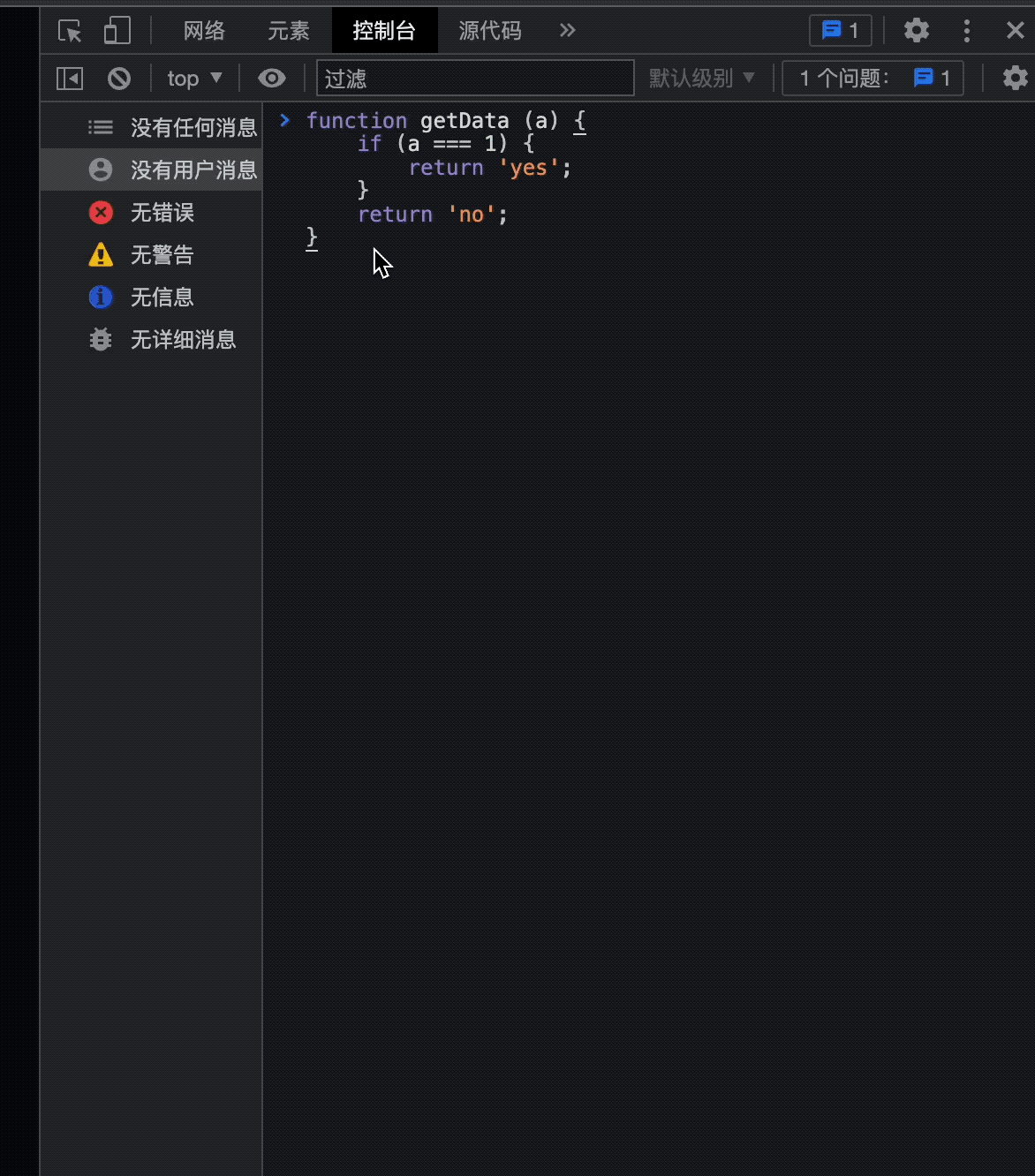The image size is (1035, 1176).
Task: Switch to the 源代码 tab
Action: pyautogui.click(x=490, y=31)
